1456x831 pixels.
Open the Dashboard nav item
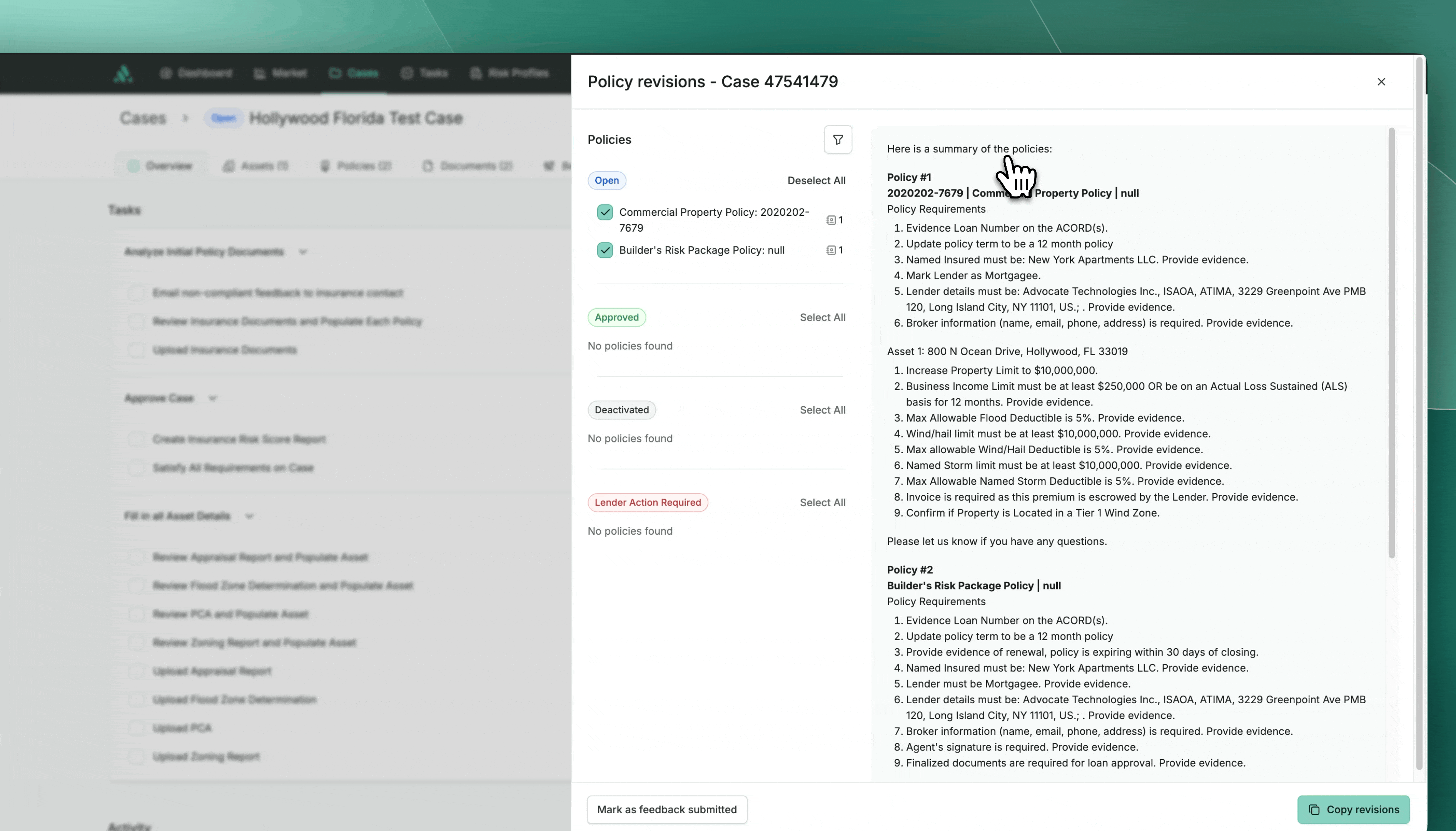(196, 73)
